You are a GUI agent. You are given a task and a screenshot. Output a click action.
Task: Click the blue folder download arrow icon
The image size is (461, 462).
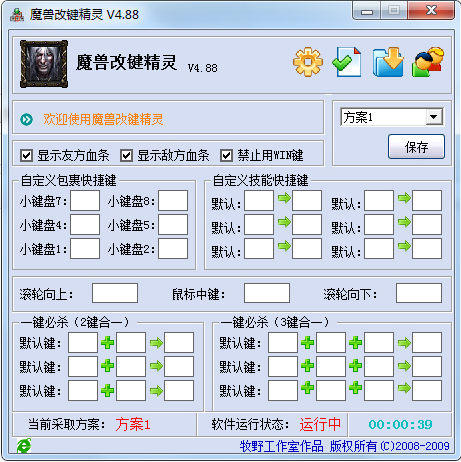[388, 62]
